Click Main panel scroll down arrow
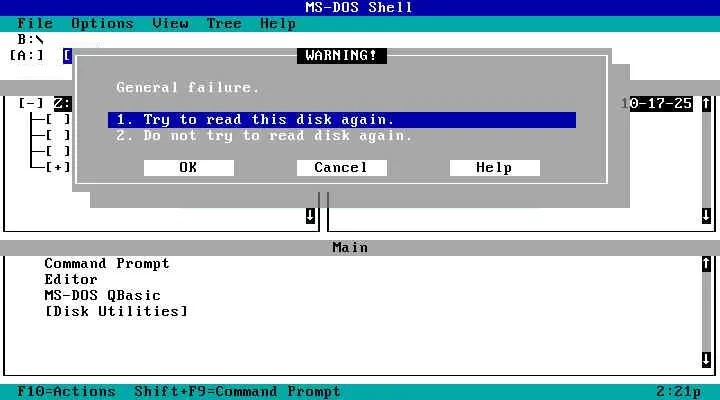This screenshot has height=400, width=720. (706, 360)
